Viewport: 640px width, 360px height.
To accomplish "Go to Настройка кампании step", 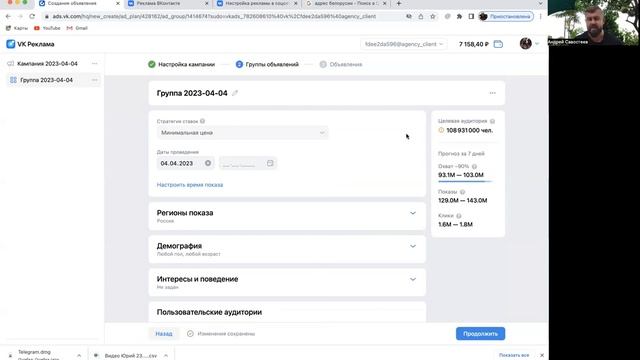I will [181, 64].
